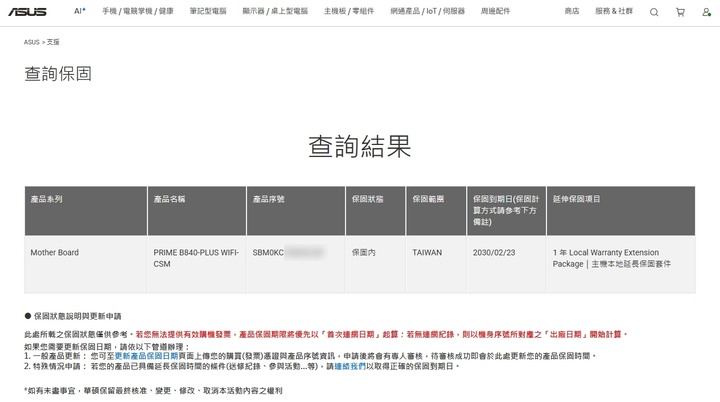
Task: Click the 產品序號 column header
Action: tap(296, 211)
